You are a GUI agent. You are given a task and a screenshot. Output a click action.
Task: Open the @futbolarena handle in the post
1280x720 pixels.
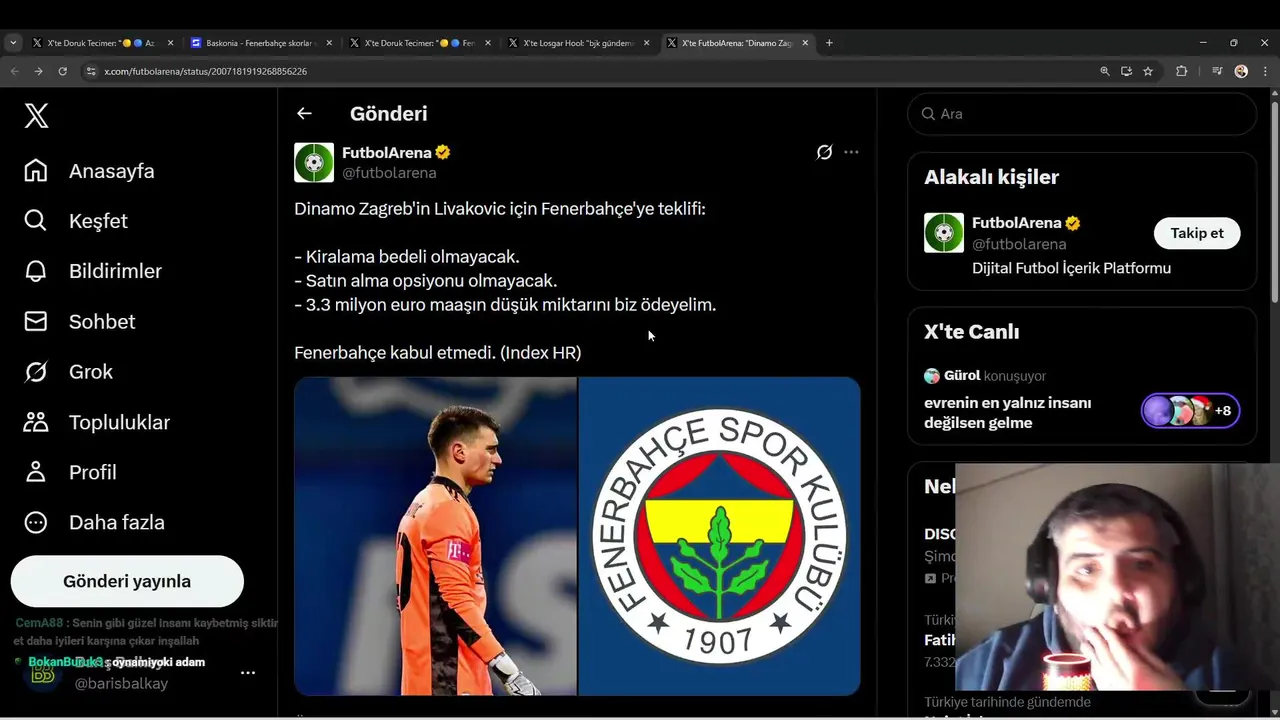click(389, 173)
